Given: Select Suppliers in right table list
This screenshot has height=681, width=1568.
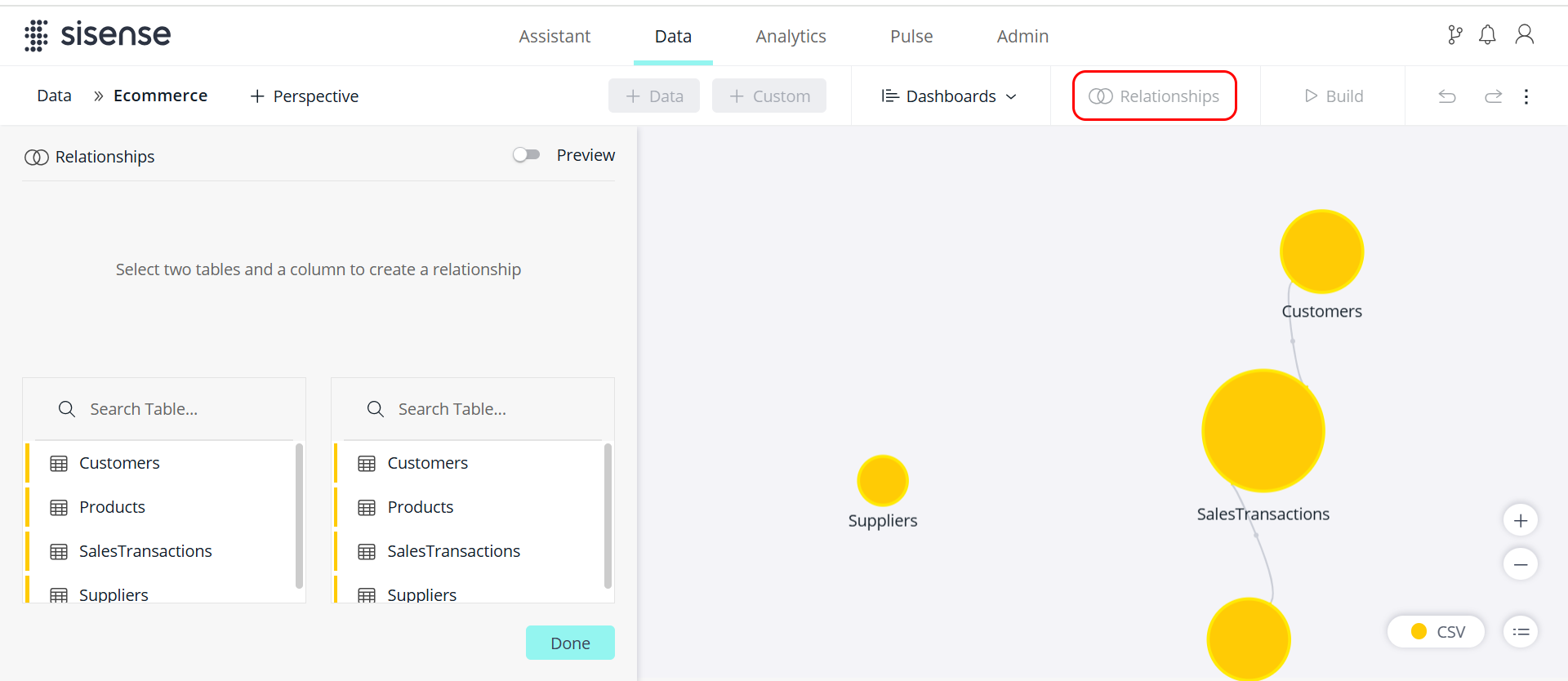Looking at the screenshot, I should click(468, 590).
